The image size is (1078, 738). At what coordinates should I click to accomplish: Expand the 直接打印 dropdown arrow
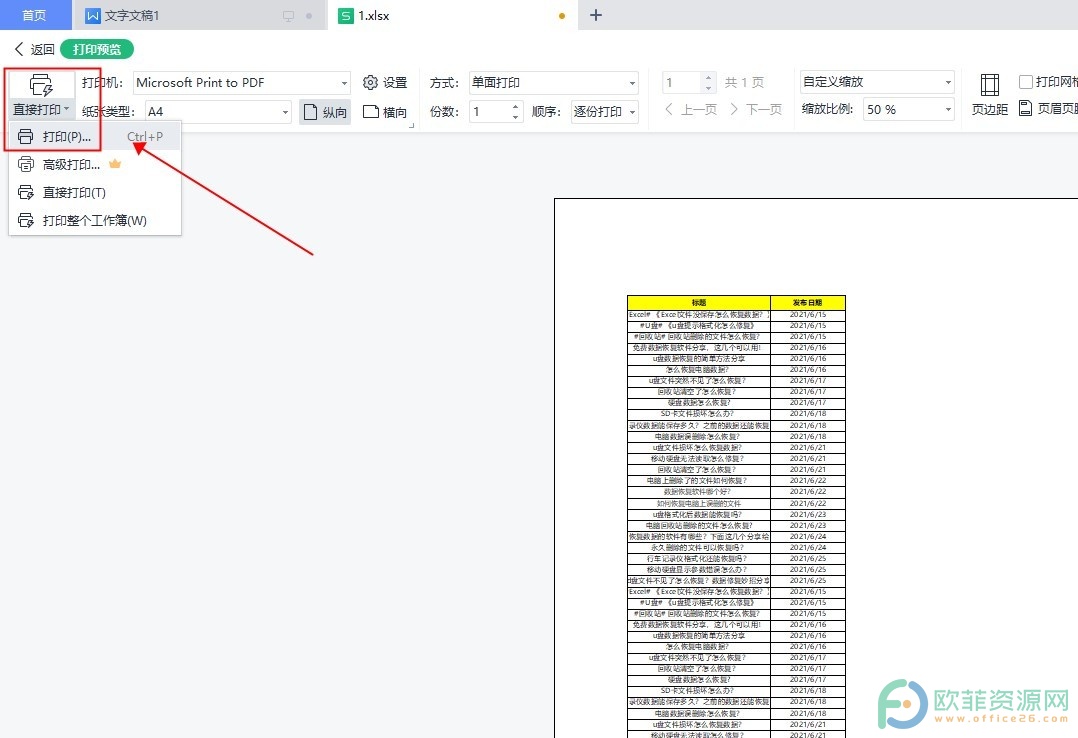tap(67, 109)
